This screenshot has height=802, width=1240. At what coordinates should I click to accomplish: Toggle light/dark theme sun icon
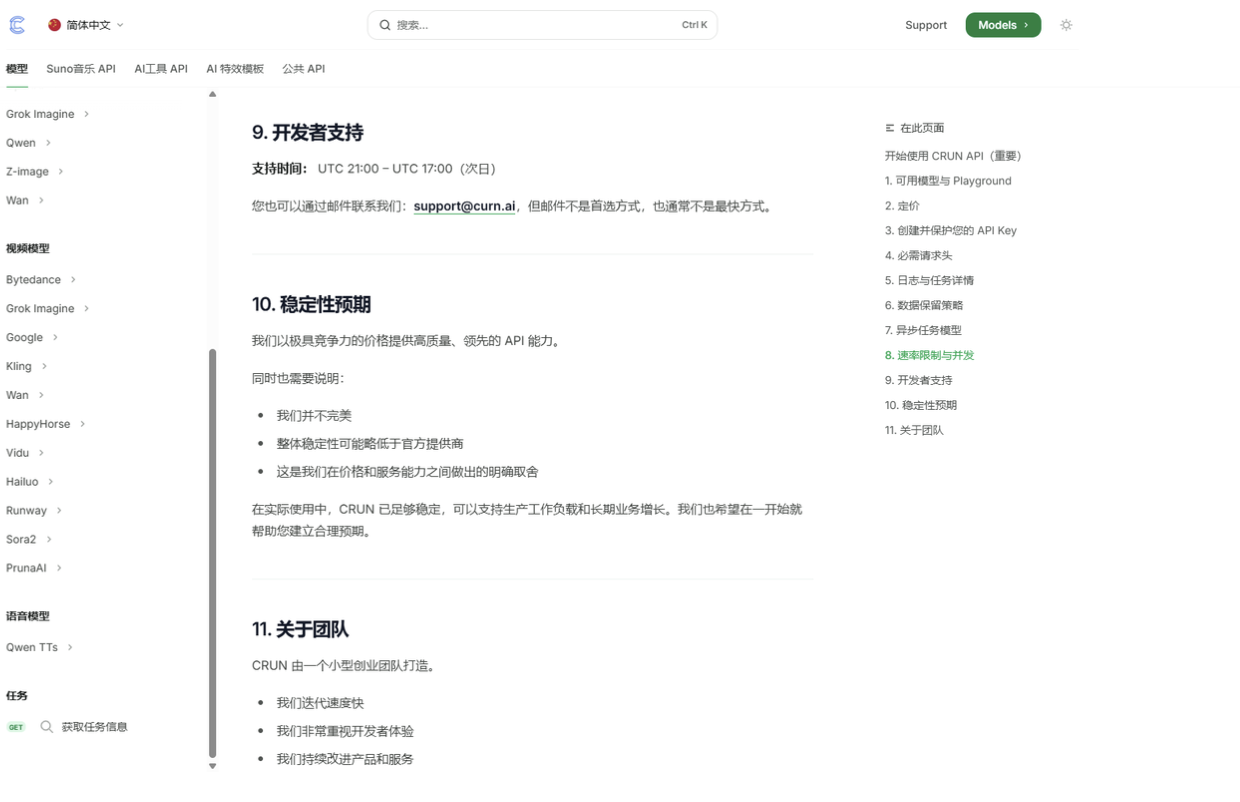[x=1066, y=25]
